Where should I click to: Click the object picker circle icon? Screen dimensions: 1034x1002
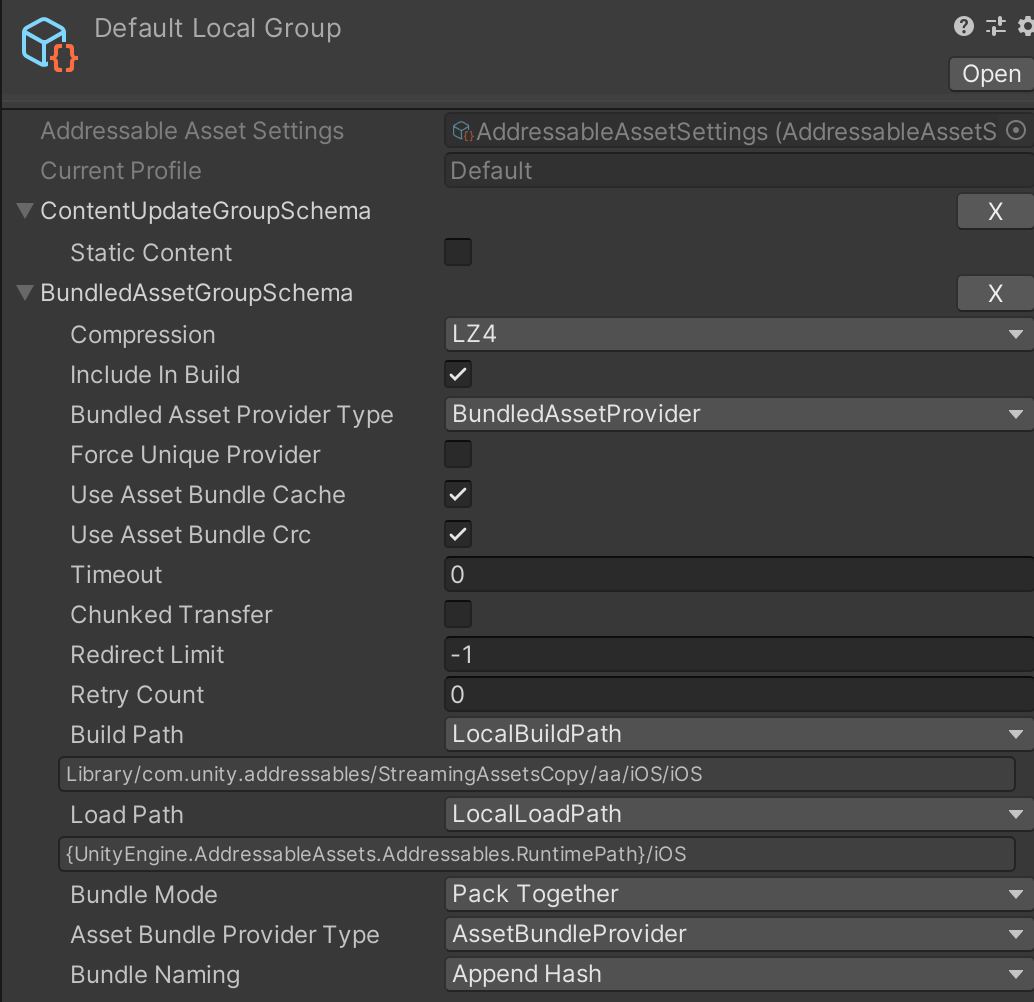[1016, 131]
